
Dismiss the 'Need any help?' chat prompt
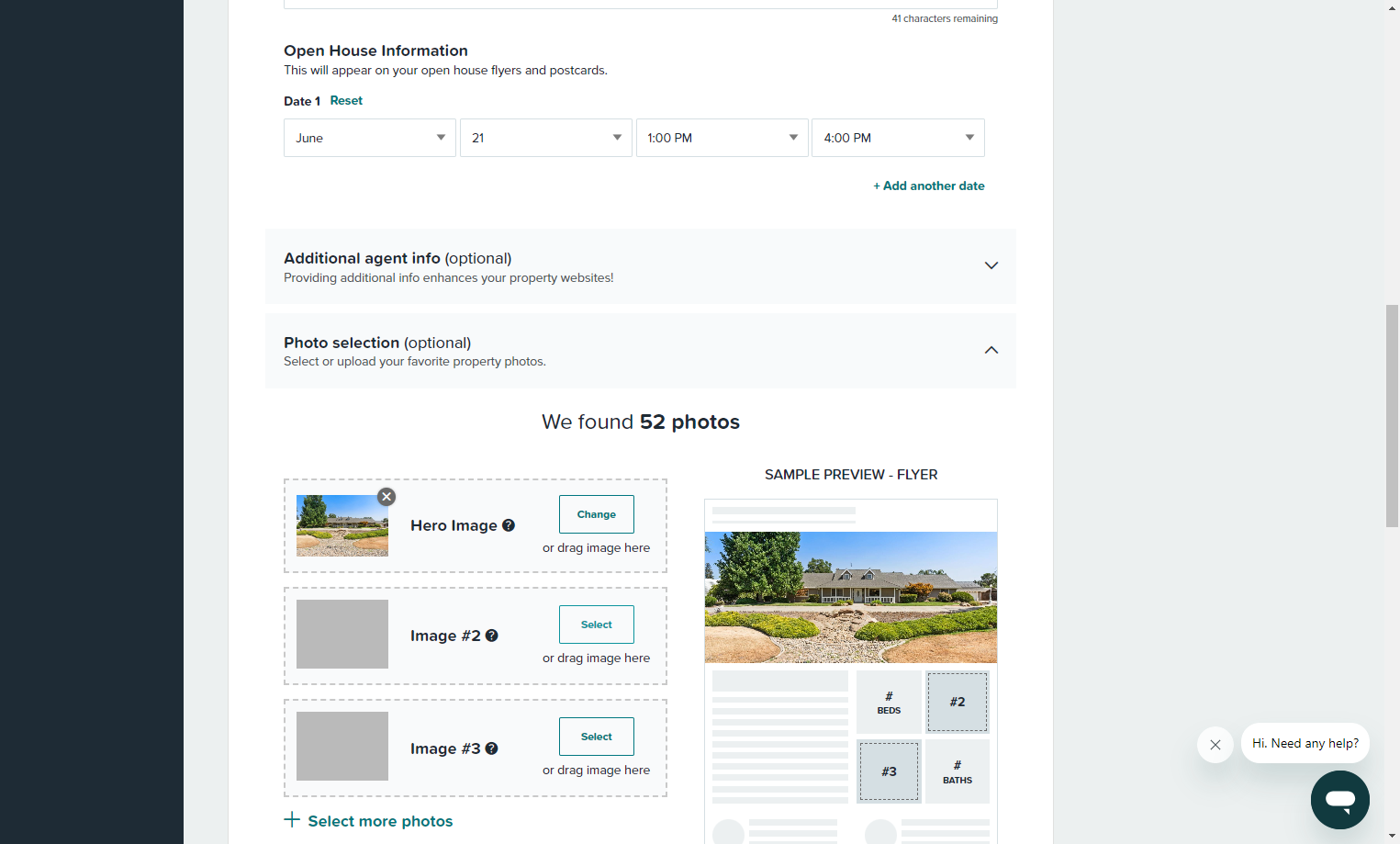[x=1215, y=745]
